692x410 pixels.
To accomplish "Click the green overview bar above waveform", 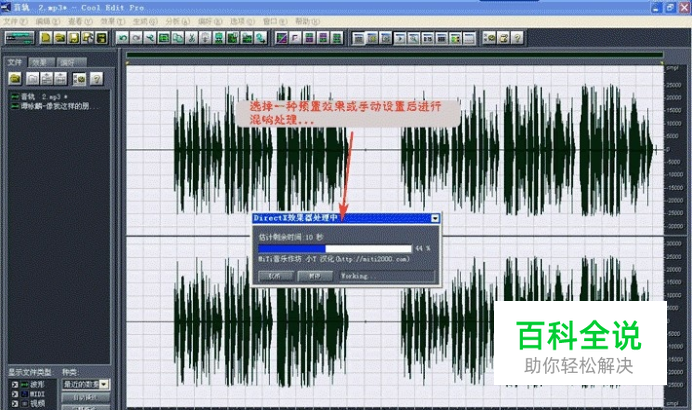I will pos(395,55).
